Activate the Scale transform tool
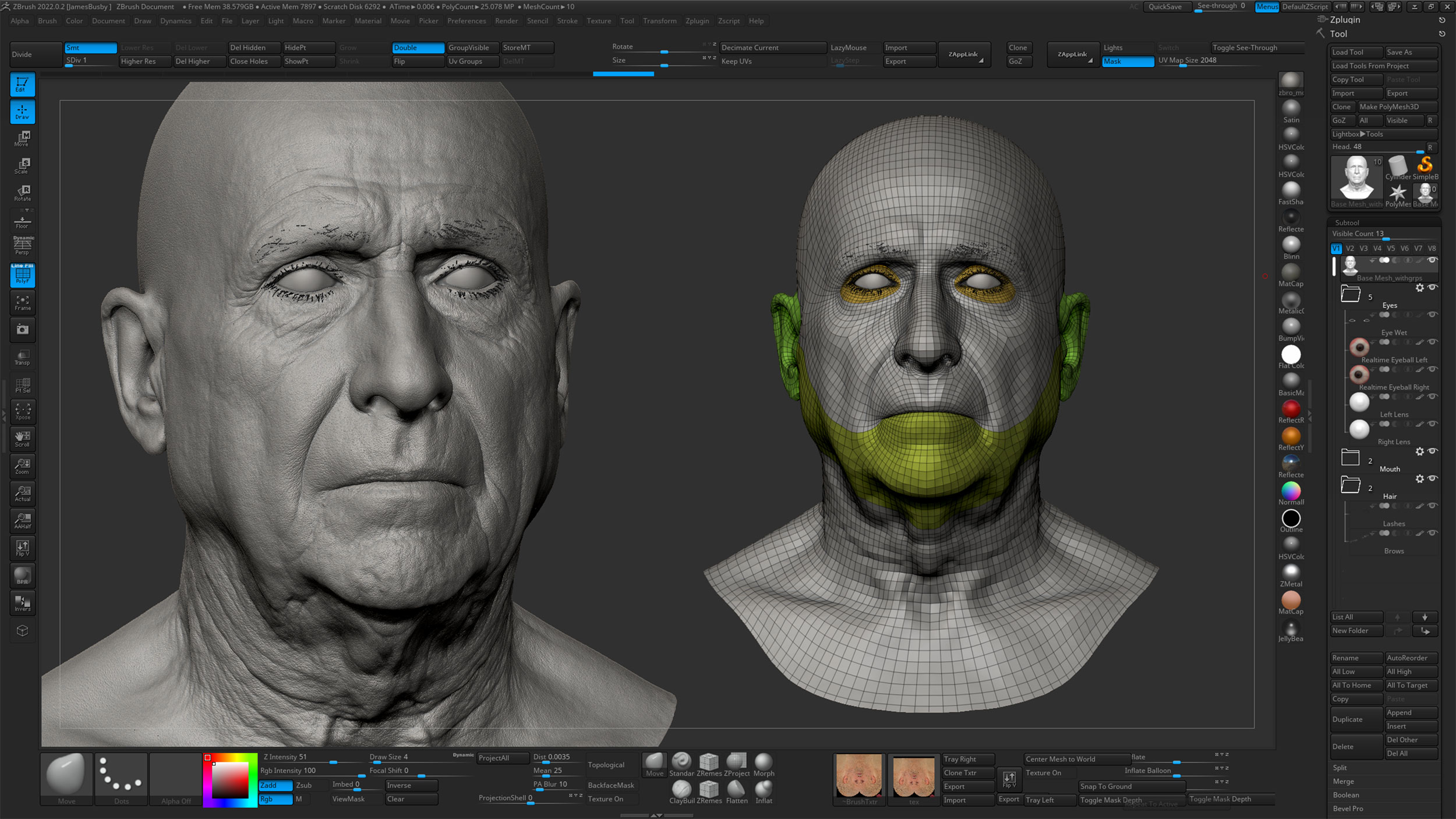The width and height of the screenshot is (1456, 819). click(22, 166)
